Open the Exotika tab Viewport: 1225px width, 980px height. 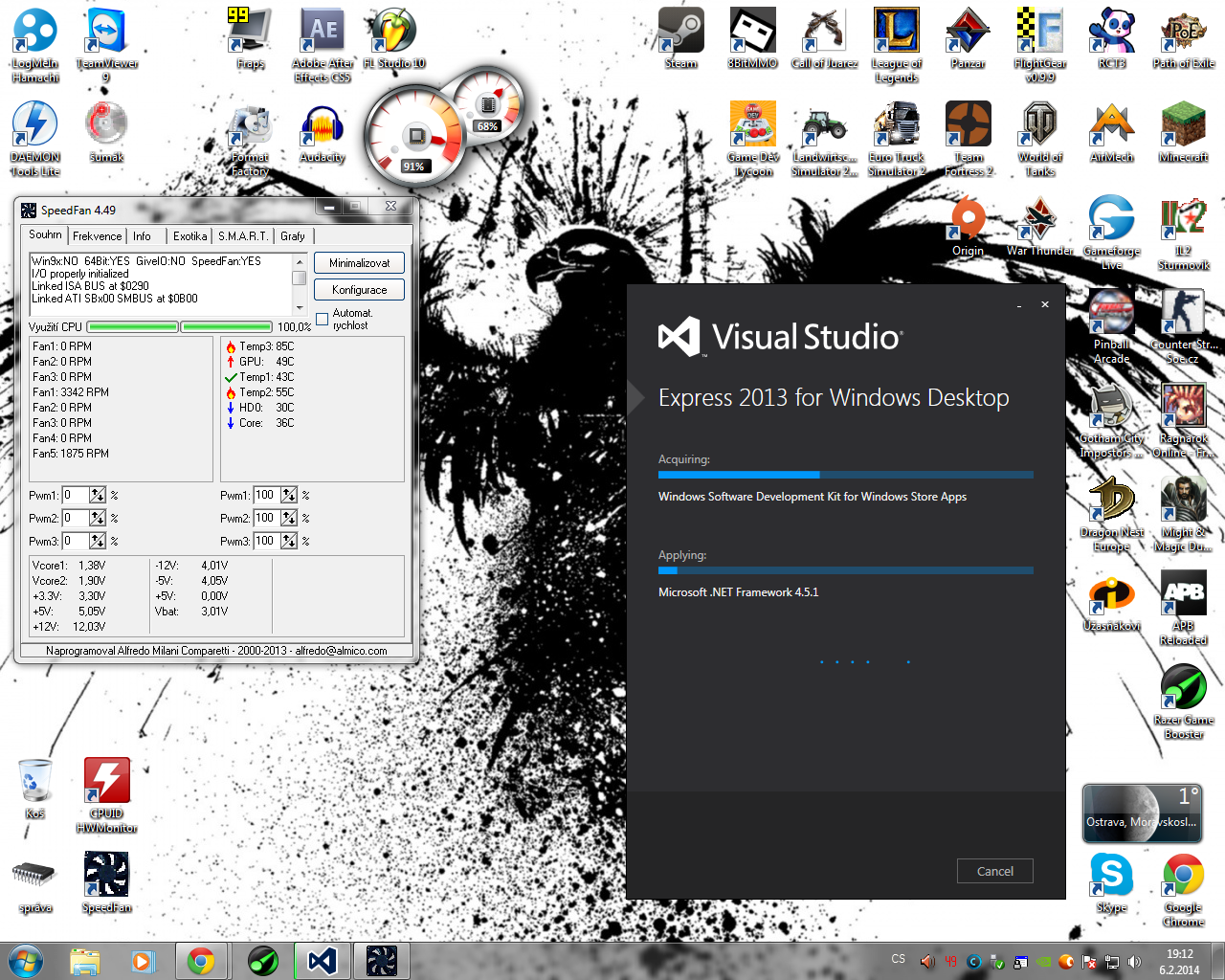[189, 236]
